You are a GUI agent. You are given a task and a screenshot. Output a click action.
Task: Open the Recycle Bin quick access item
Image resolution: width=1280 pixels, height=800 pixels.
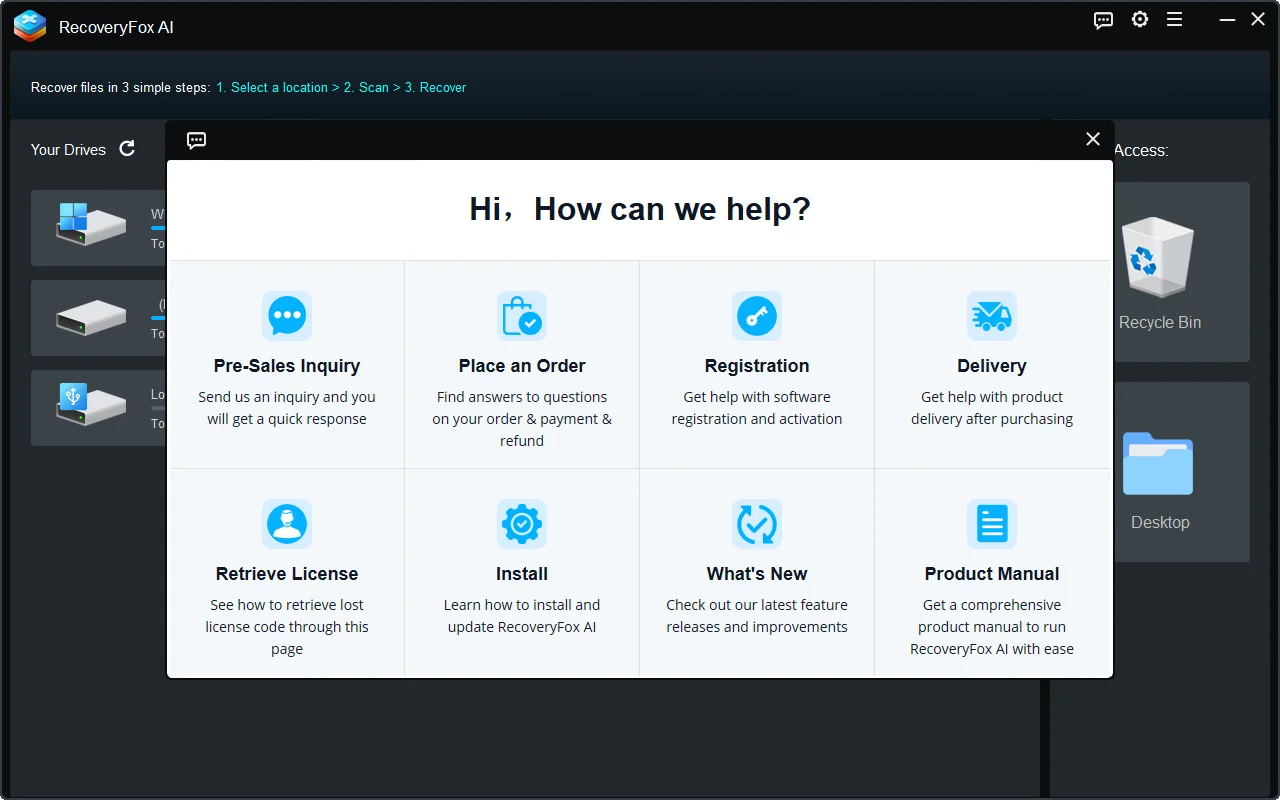click(1159, 270)
